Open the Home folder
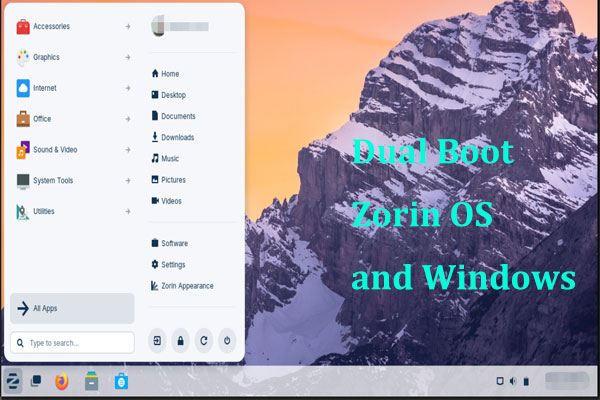 pyautogui.click(x=165, y=73)
